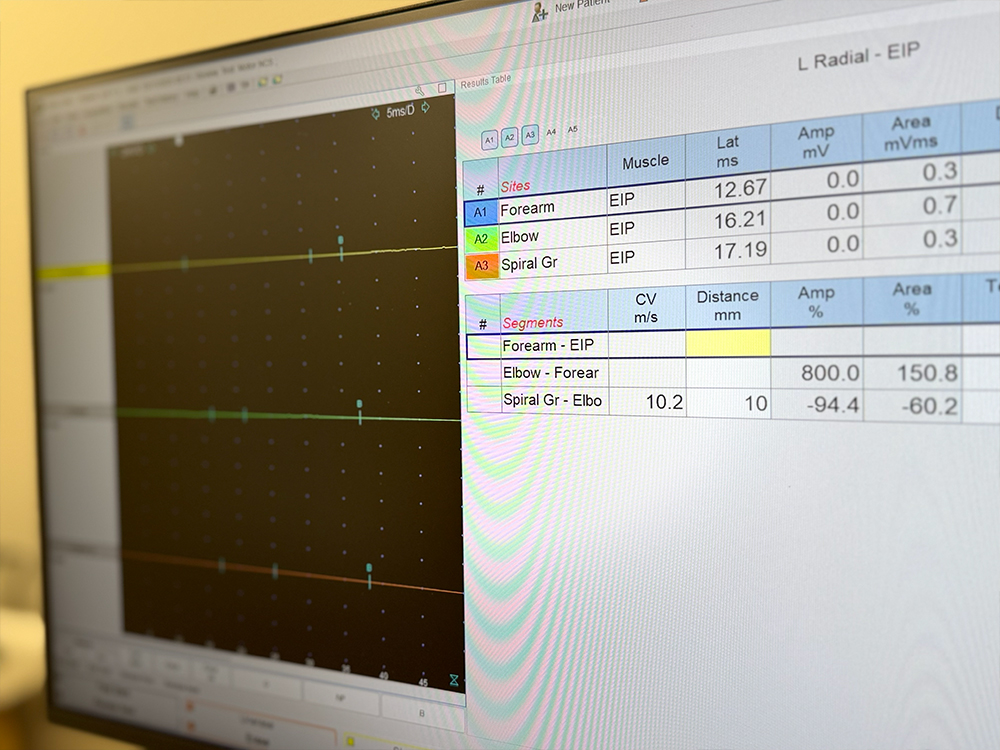The width and height of the screenshot is (1000, 750).
Task: Select the Forearm - EIP segment row
Action: 550,346
